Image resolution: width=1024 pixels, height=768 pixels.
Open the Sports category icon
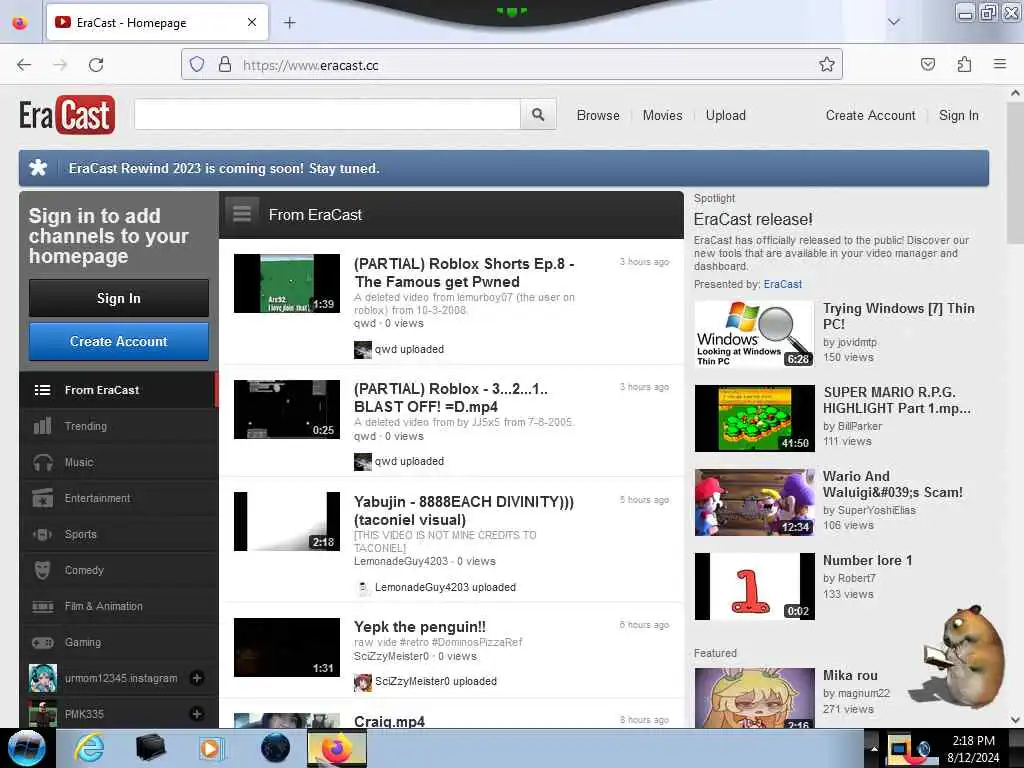(42, 534)
